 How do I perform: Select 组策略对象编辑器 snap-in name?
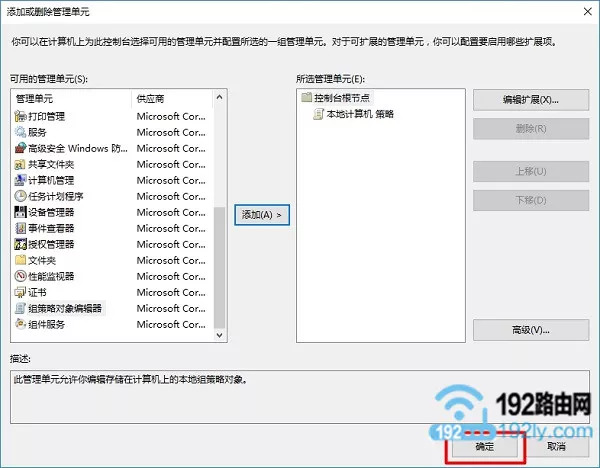tap(65, 308)
